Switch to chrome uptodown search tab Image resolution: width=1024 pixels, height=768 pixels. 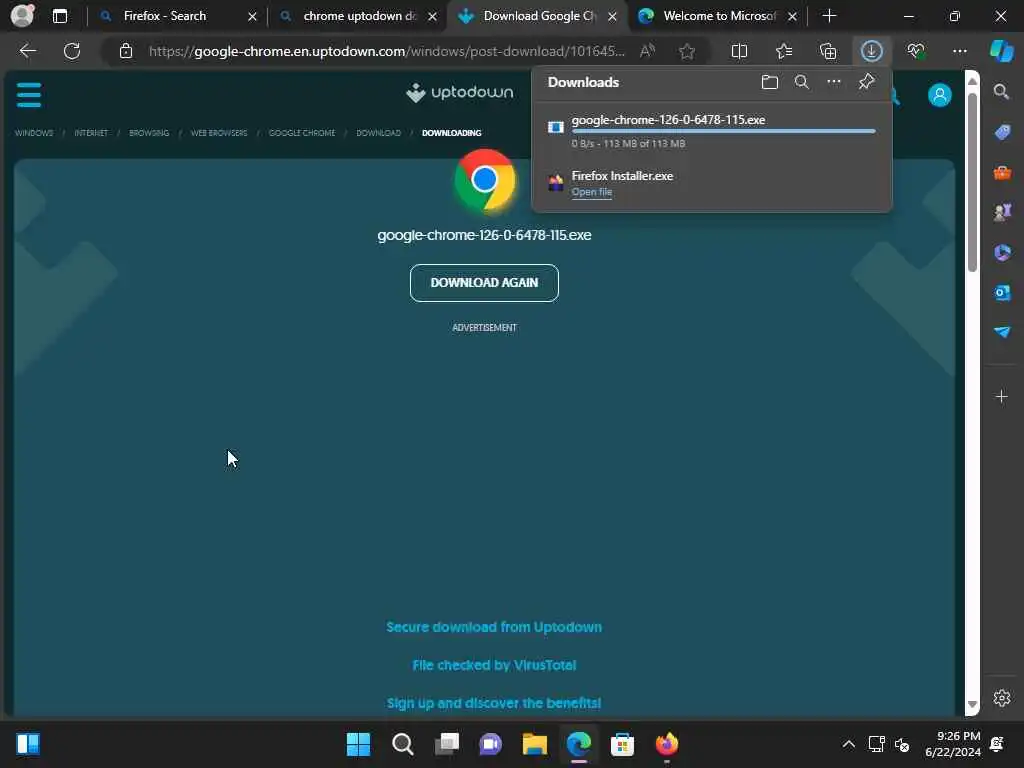coord(359,16)
